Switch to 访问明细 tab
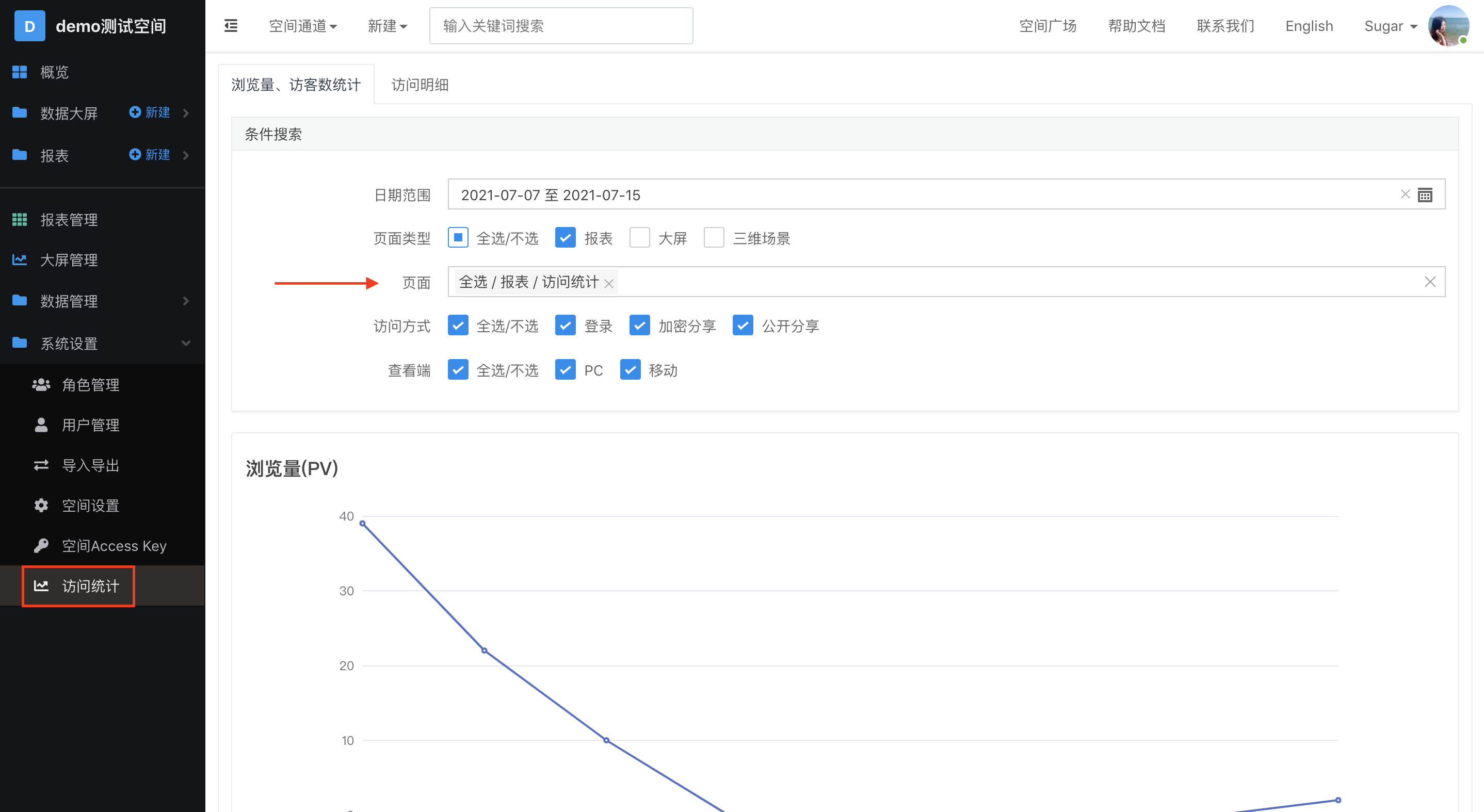 420,85
